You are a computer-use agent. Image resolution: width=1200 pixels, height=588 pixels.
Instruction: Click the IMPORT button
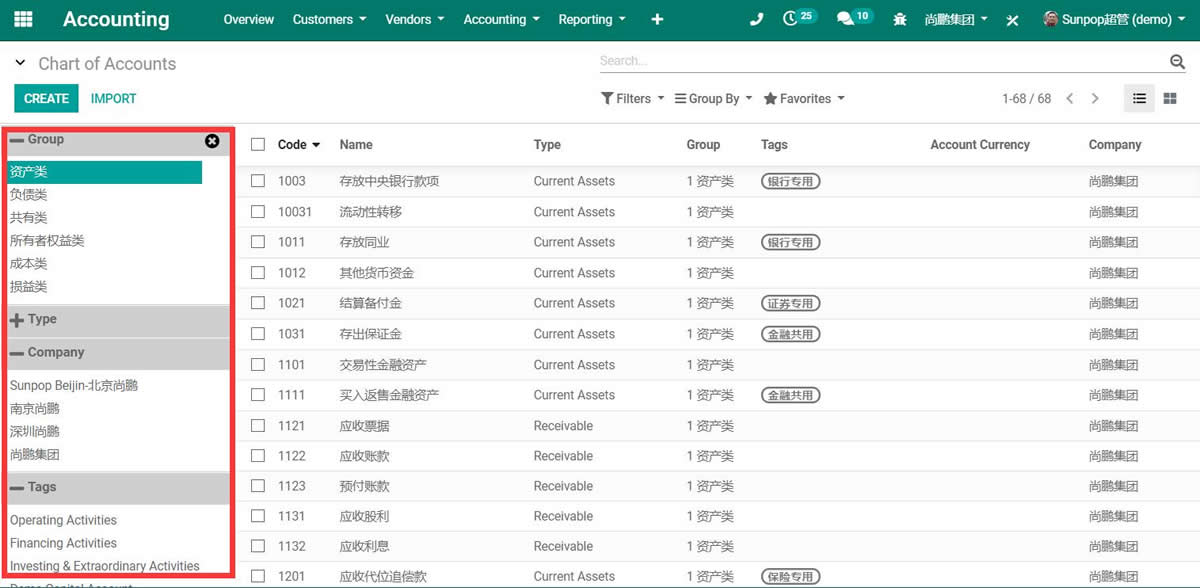[x=113, y=98]
